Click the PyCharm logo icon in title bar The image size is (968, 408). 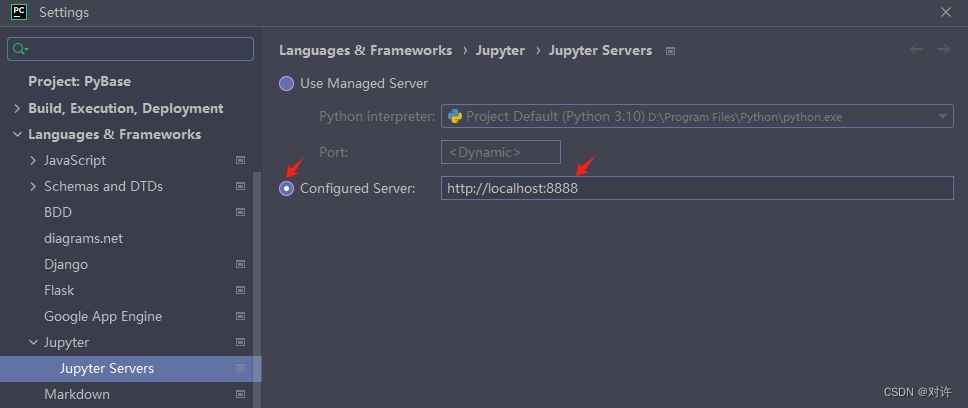19,12
